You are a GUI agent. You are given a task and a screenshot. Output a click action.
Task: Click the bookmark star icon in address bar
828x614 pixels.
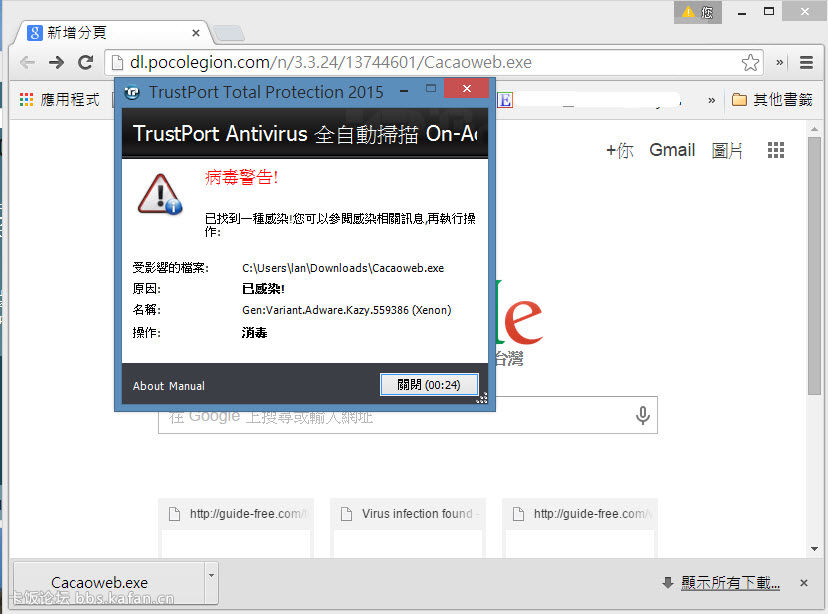point(750,63)
